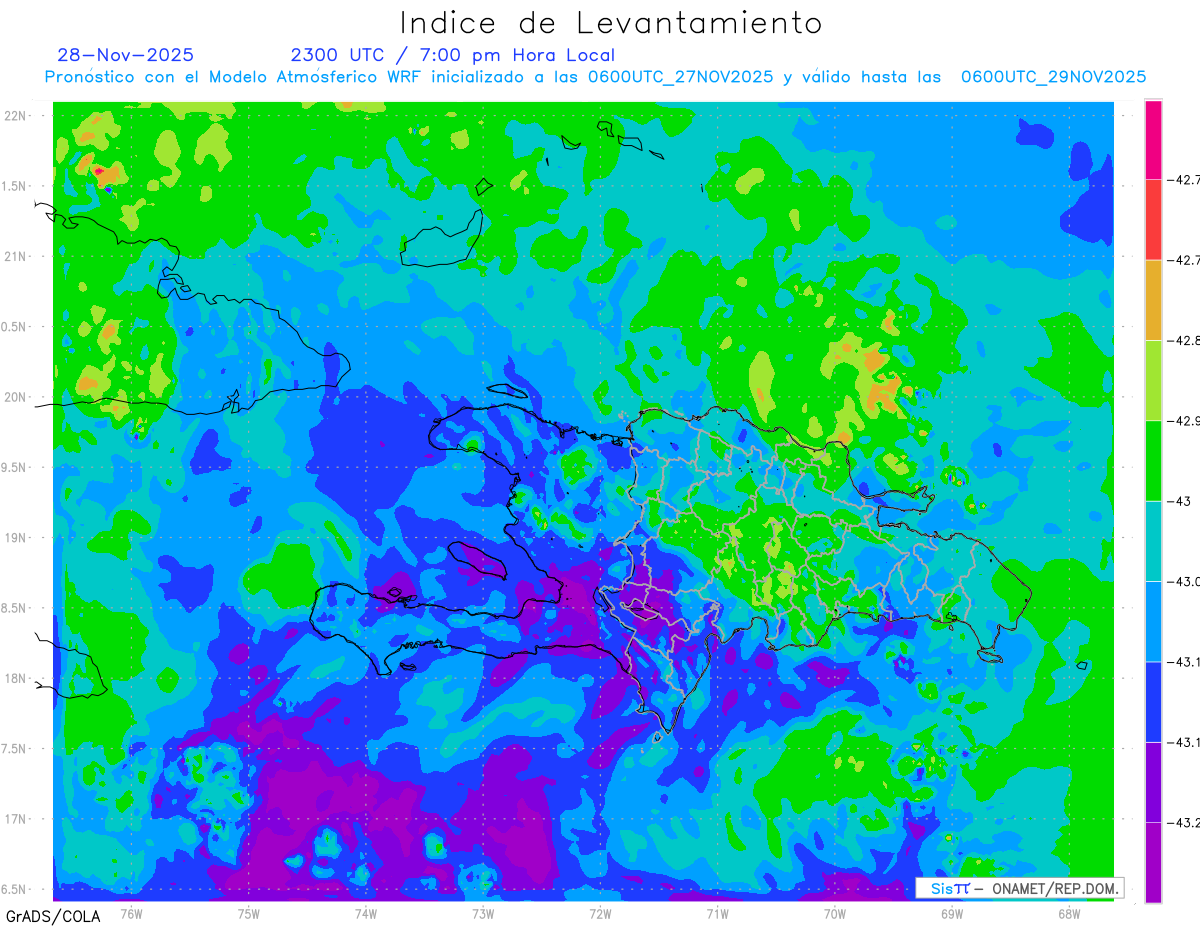1200x927 pixels.
Task: Select the teal segment of the color bar
Action: [1153, 541]
